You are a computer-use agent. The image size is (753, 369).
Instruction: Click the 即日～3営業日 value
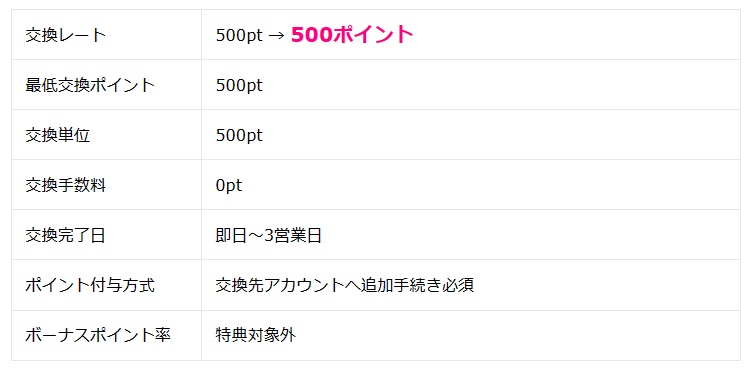click(268, 235)
